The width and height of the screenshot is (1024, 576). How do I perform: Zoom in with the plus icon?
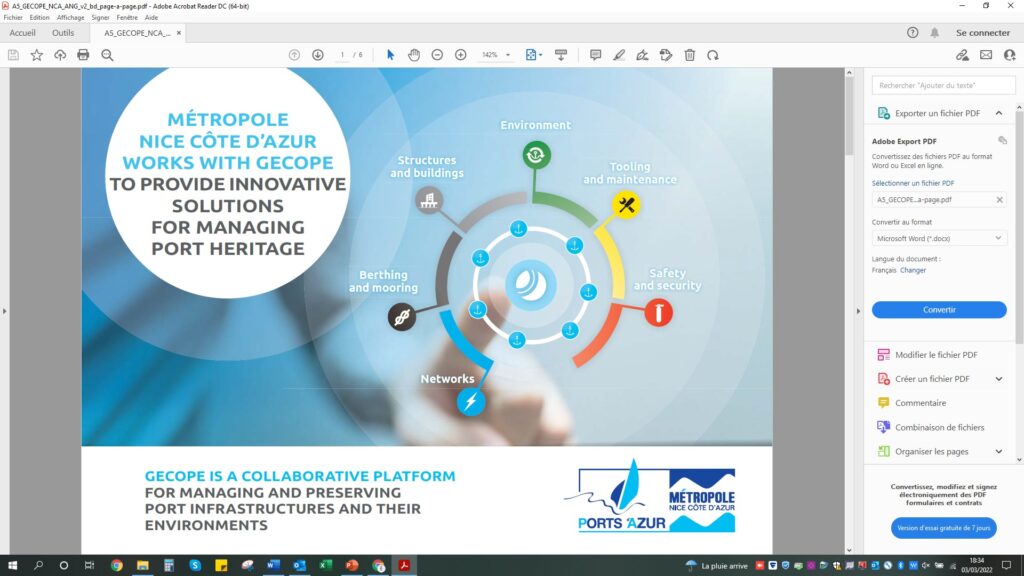[x=461, y=56]
